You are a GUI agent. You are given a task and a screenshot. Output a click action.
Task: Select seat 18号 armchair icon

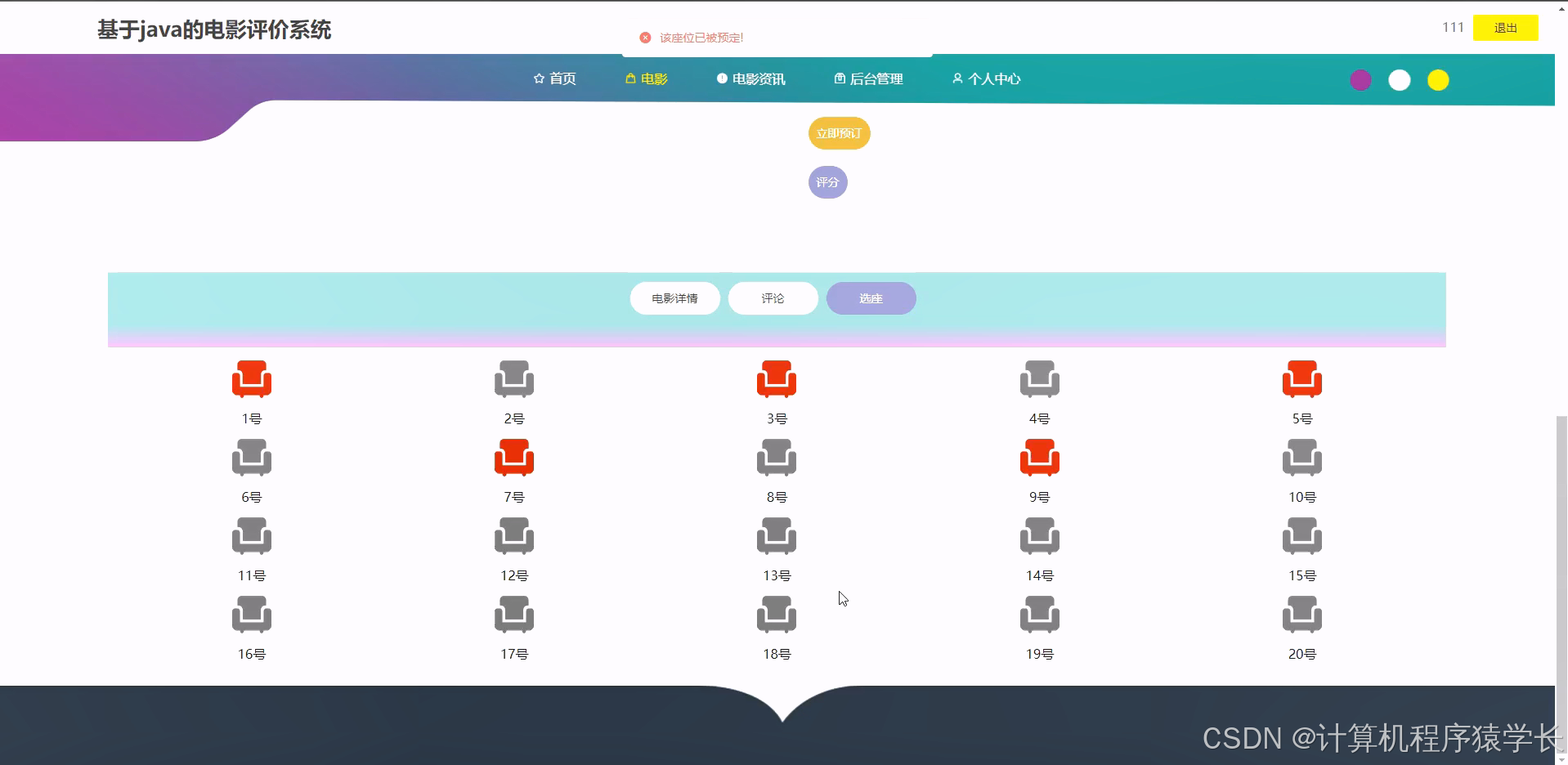776,614
